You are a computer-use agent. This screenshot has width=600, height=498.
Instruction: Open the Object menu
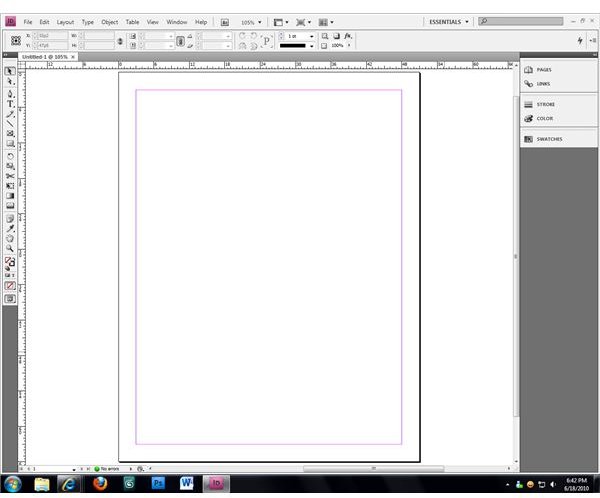(x=109, y=21)
